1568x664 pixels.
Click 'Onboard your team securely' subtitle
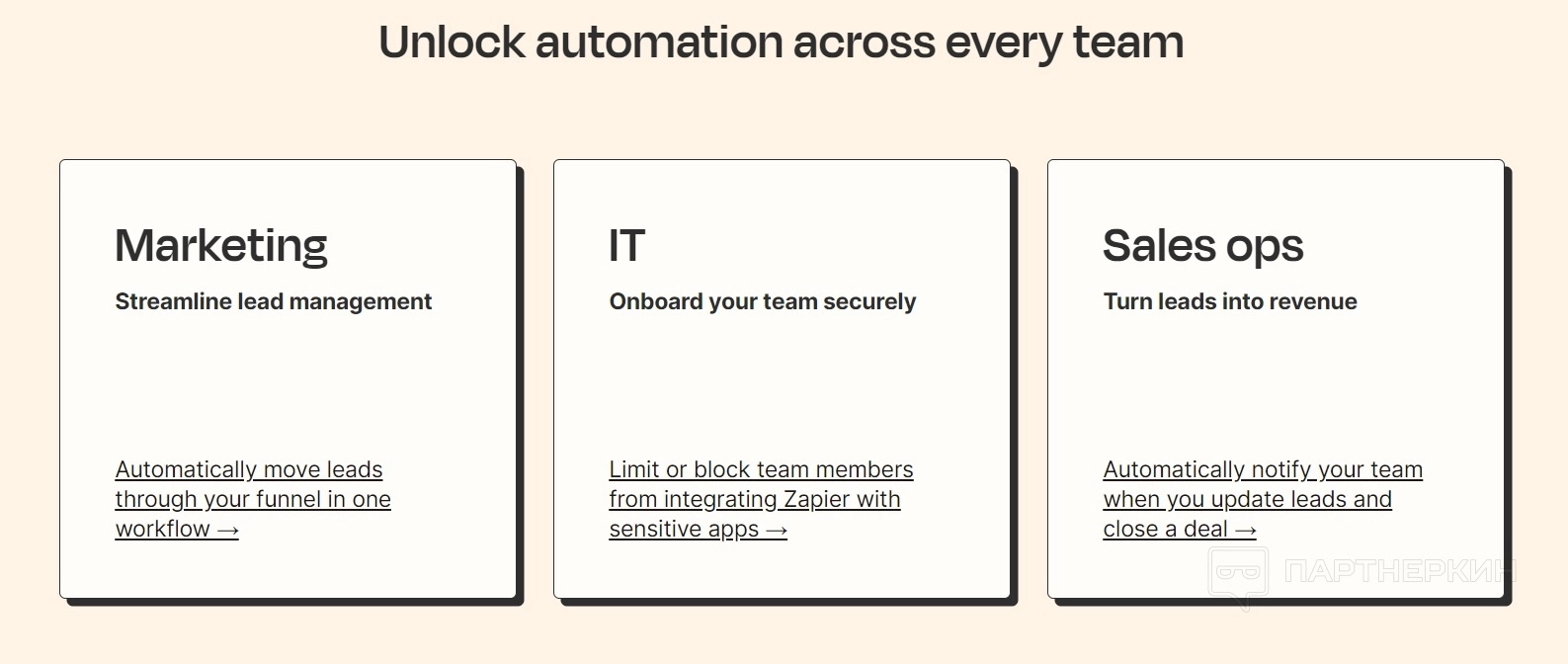pyautogui.click(x=763, y=301)
